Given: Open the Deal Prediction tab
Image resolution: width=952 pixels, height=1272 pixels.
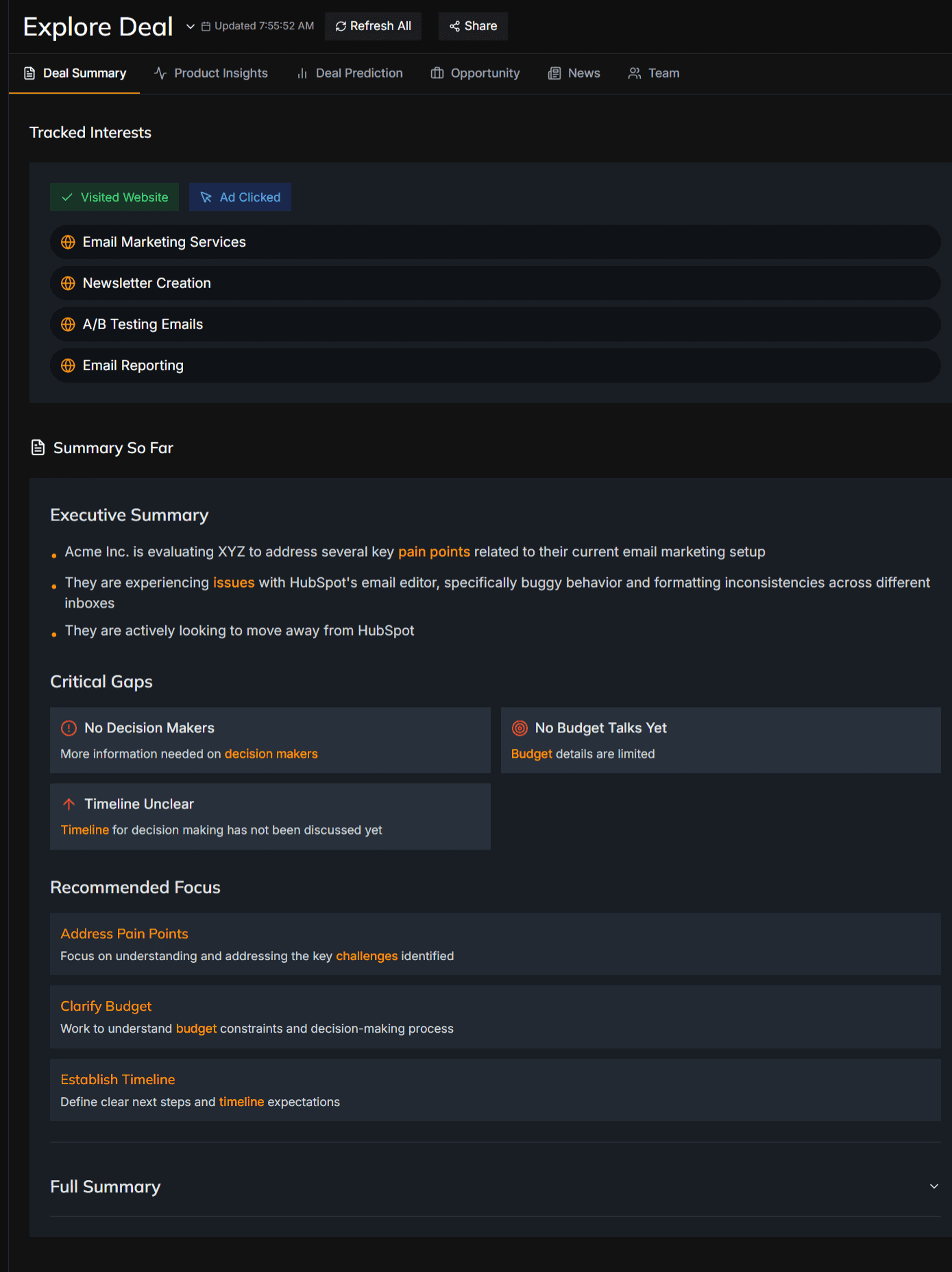Looking at the screenshot, I should tap(350, 73).
